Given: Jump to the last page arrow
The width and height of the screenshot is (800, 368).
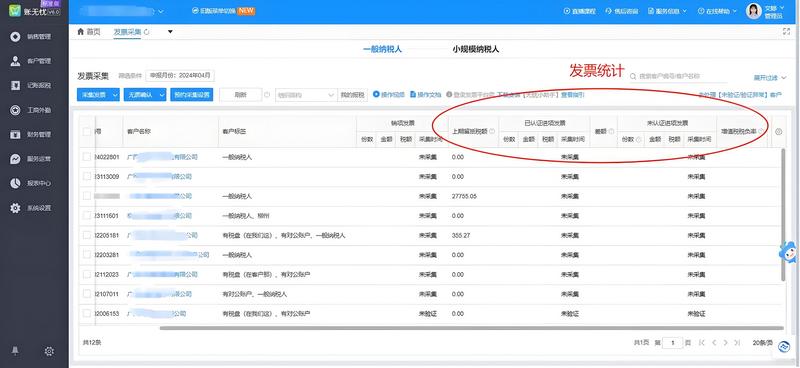Looking at the screenshot, I should 737,343.
